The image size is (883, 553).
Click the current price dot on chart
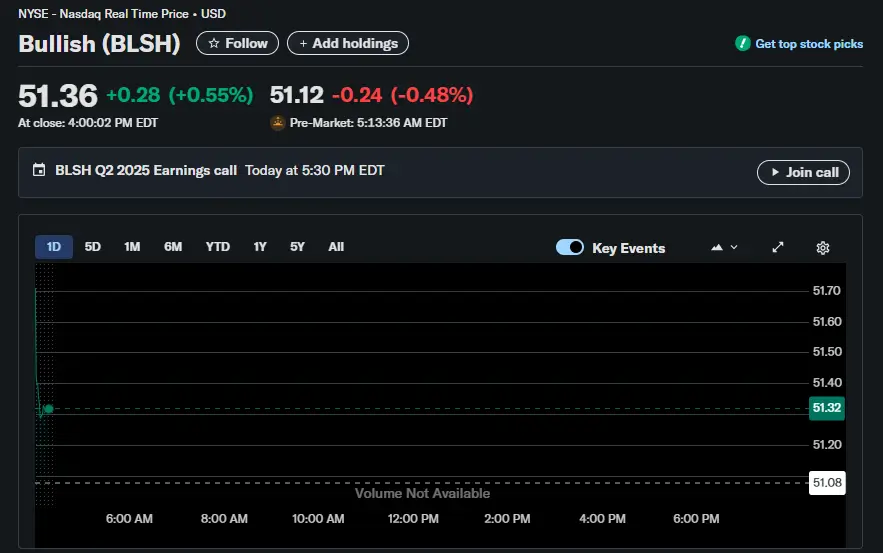pyautogui.click(x=48, y=409)
